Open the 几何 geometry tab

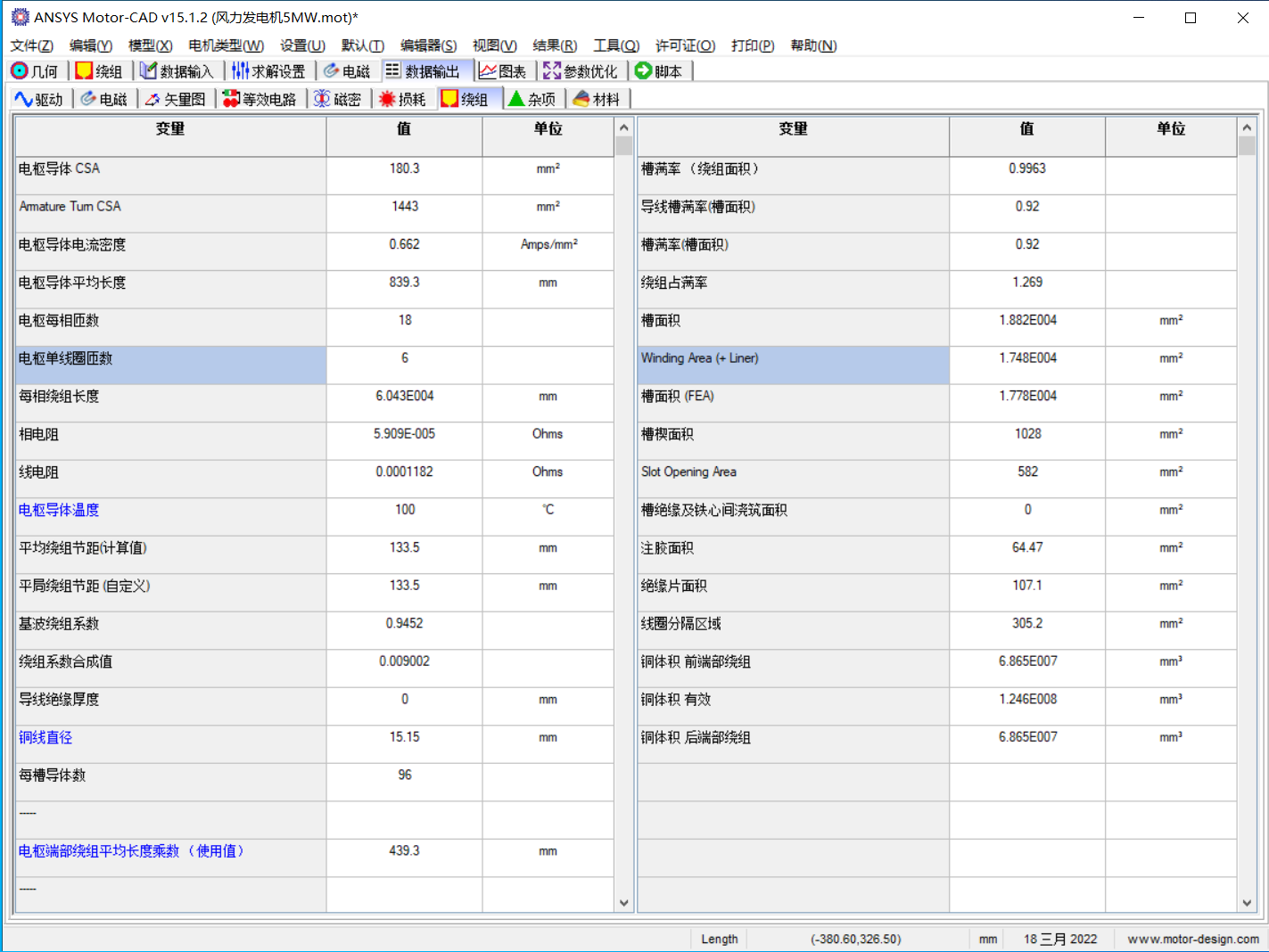click(34, 71)
